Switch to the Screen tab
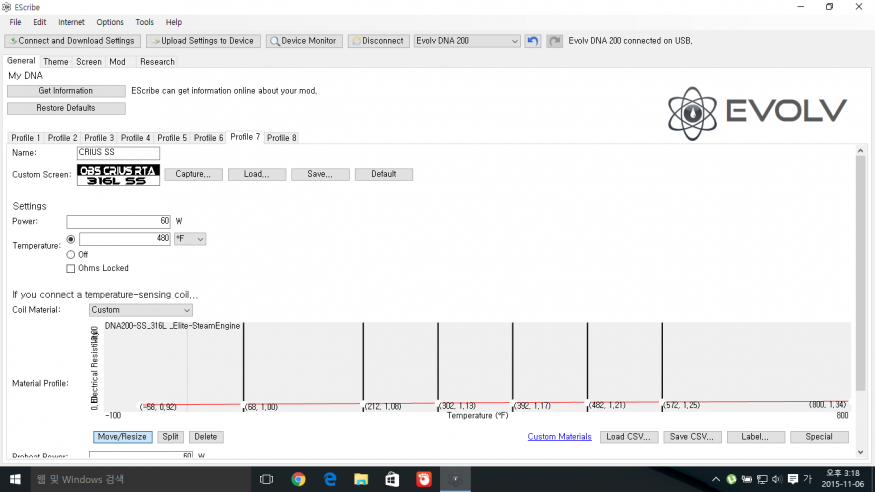Screen dimensions: 875x492 coord(89,61)
